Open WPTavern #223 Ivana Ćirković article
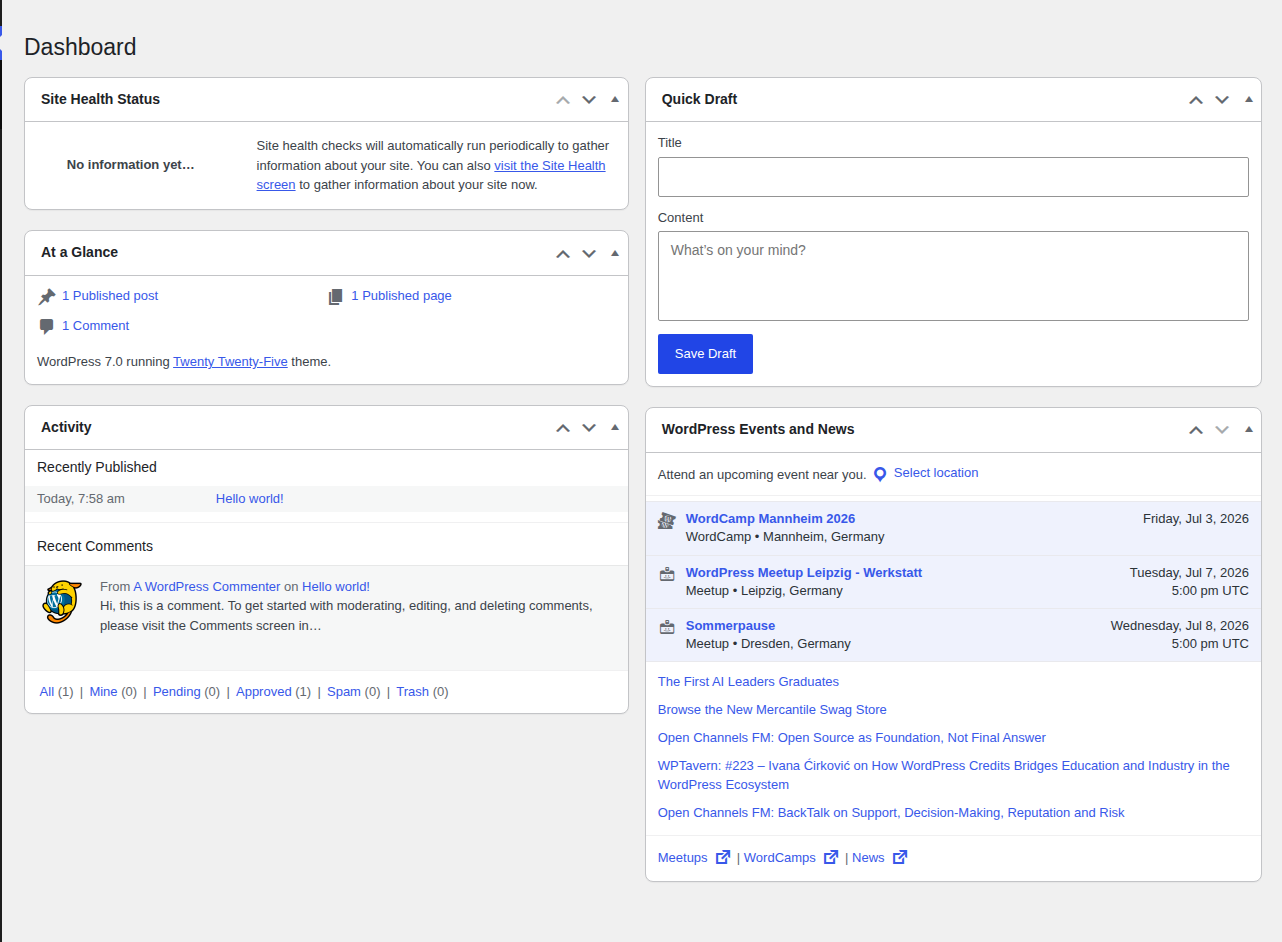The height and width of the screenshot is (942, 1282). [x=944, y=775]
